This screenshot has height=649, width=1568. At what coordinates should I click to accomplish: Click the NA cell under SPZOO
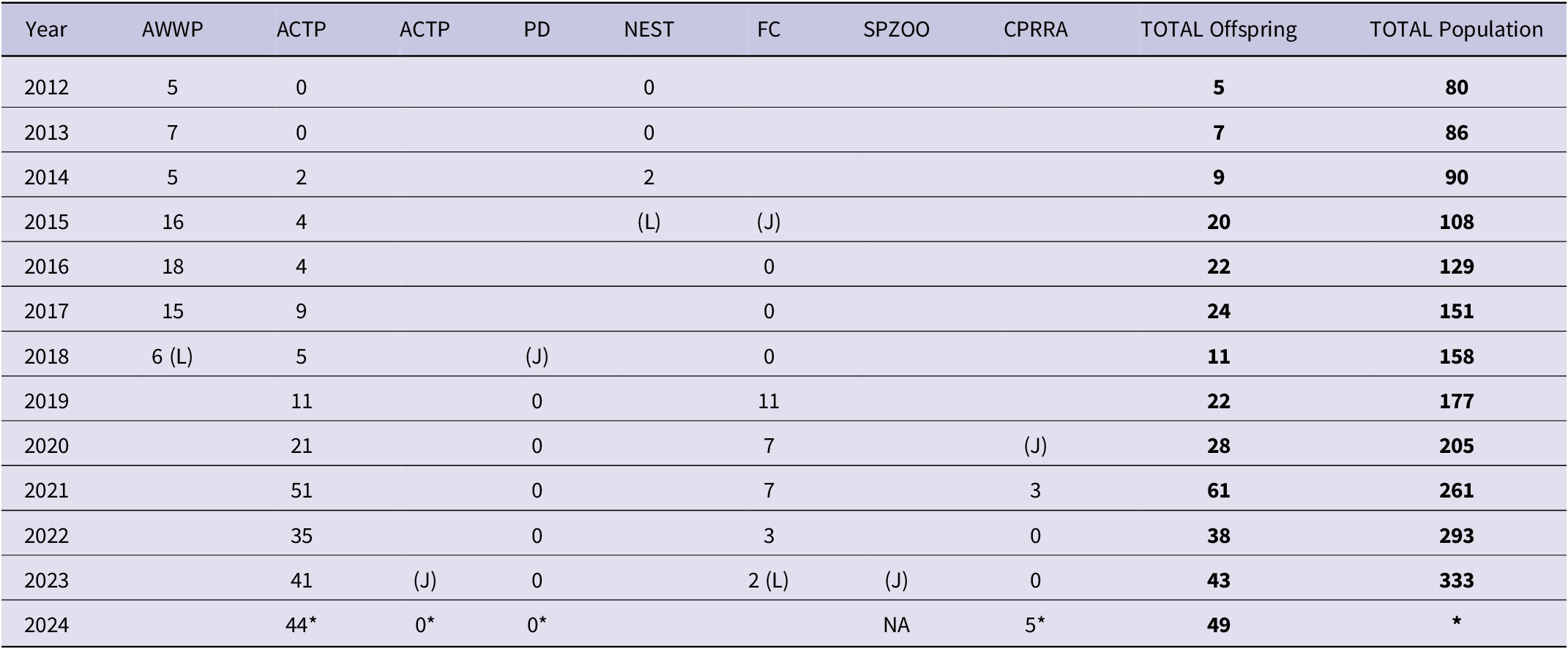click(896, 625)
